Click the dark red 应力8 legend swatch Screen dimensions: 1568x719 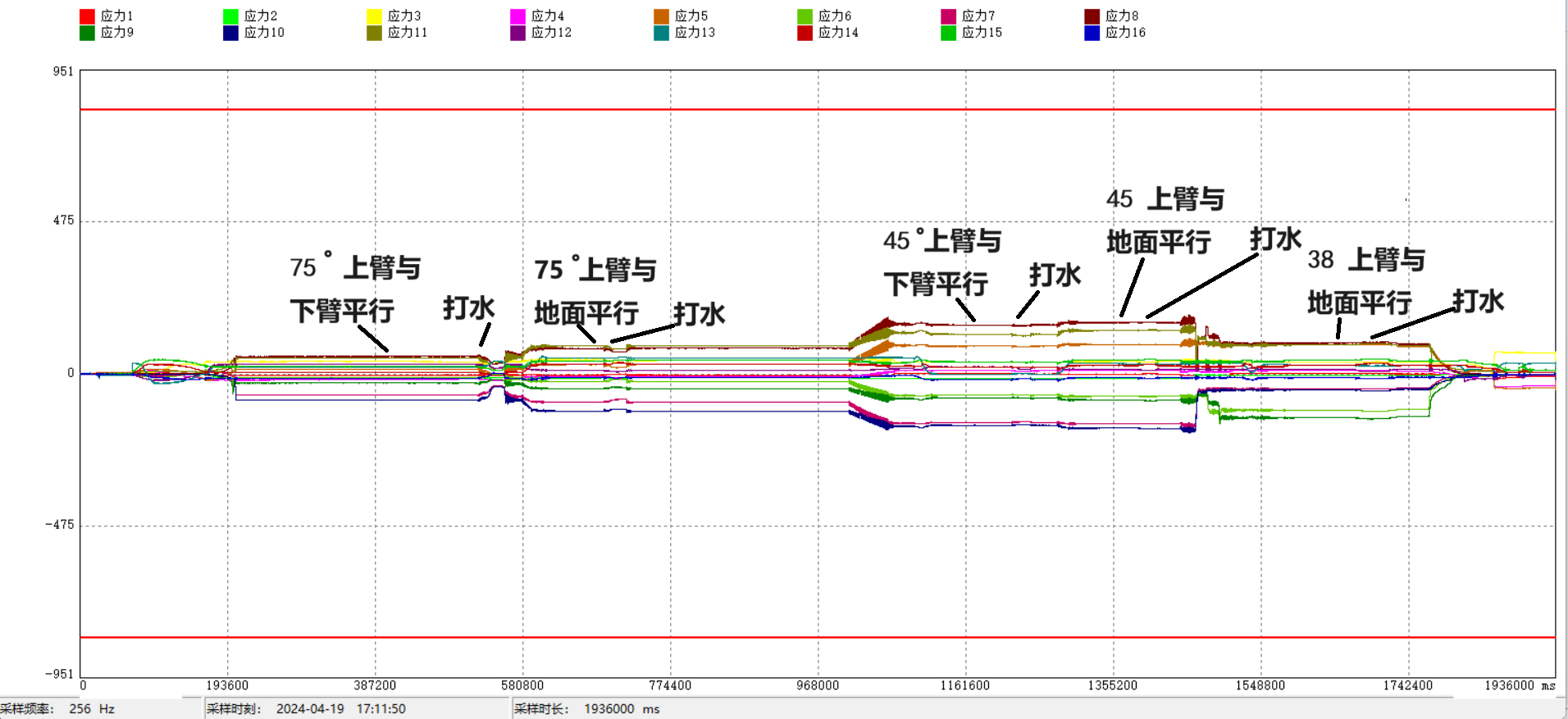pos(1092,16)
